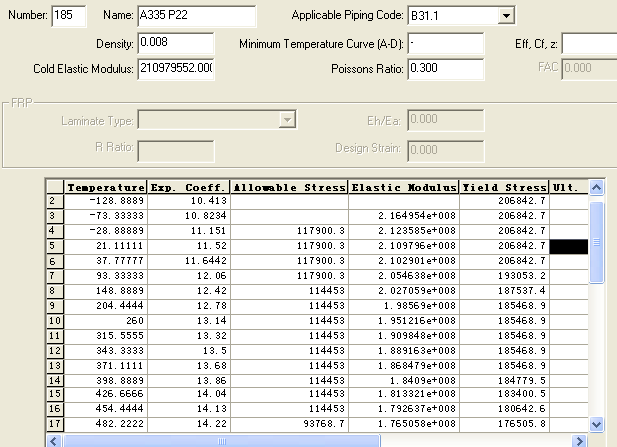Click expansion coefficient cell 12.06
This screenshot has width=617, height=447.
(188, 276)
